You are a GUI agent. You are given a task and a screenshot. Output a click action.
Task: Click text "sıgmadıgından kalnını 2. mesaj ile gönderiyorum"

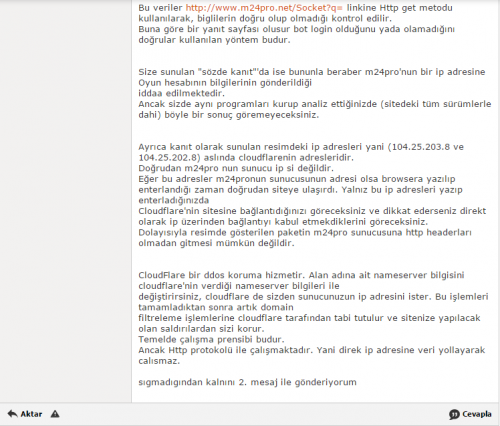tap(247, 382)
